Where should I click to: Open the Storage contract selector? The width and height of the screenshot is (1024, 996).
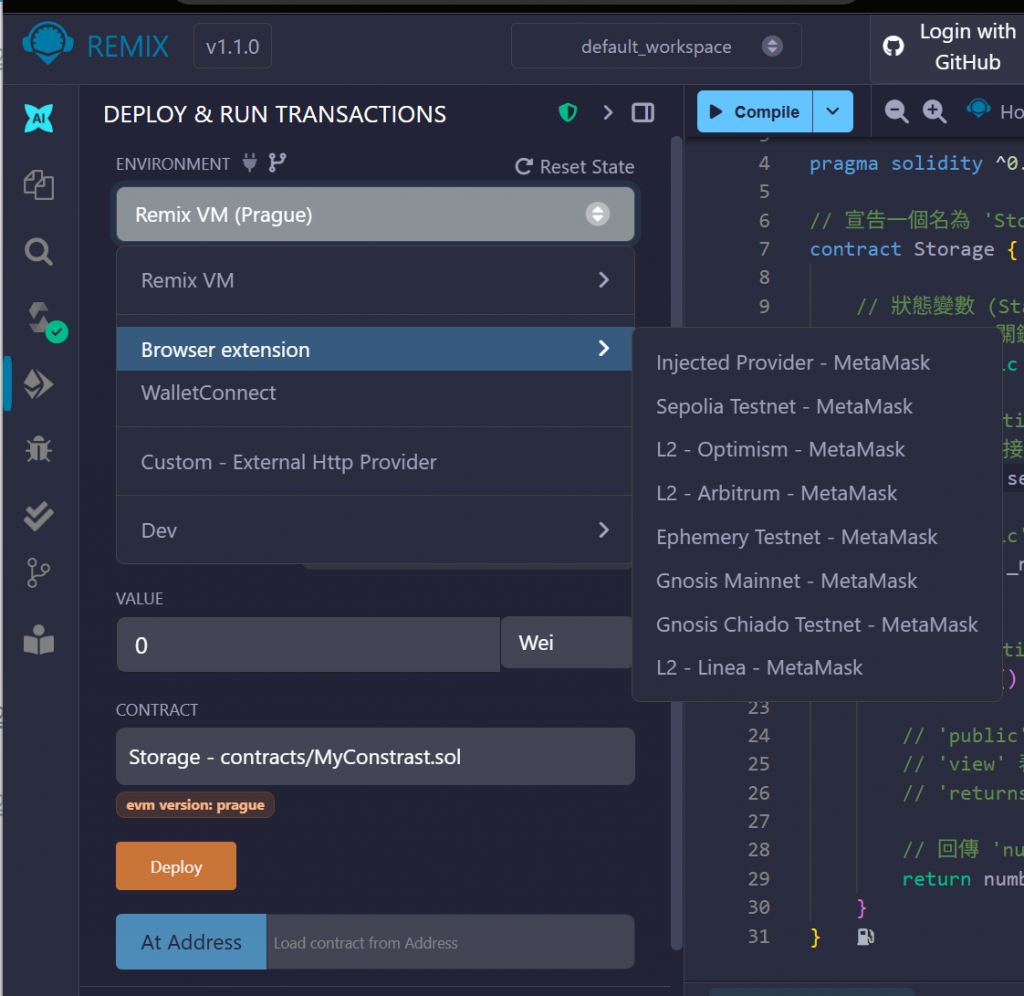376,756
